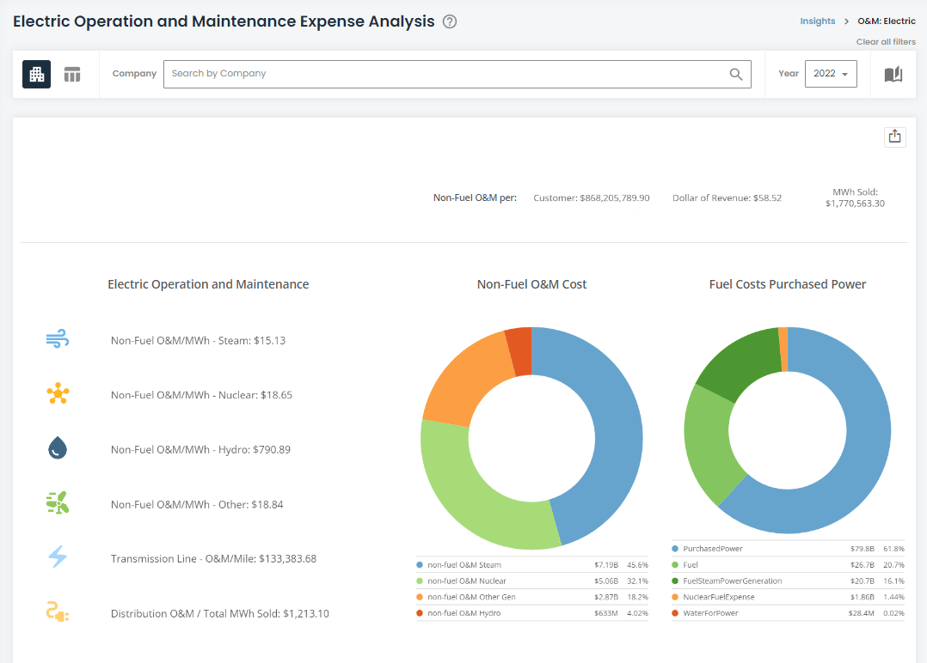Click the orange NuclearFuelExpense legend dot

(x=675, y=597)
